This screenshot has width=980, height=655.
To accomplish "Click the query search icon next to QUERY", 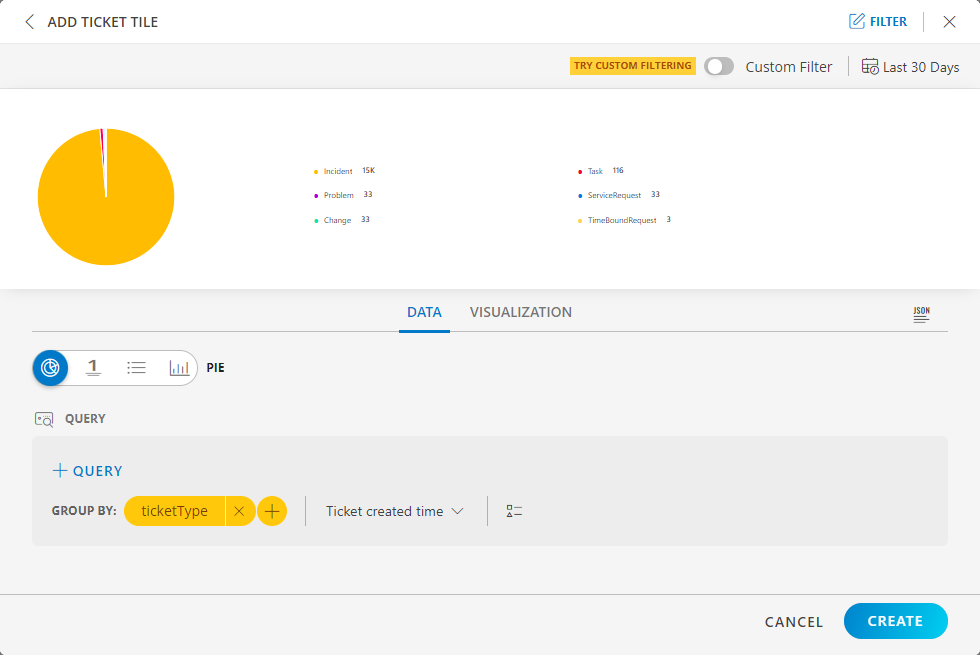I will (x=44, y=419).
